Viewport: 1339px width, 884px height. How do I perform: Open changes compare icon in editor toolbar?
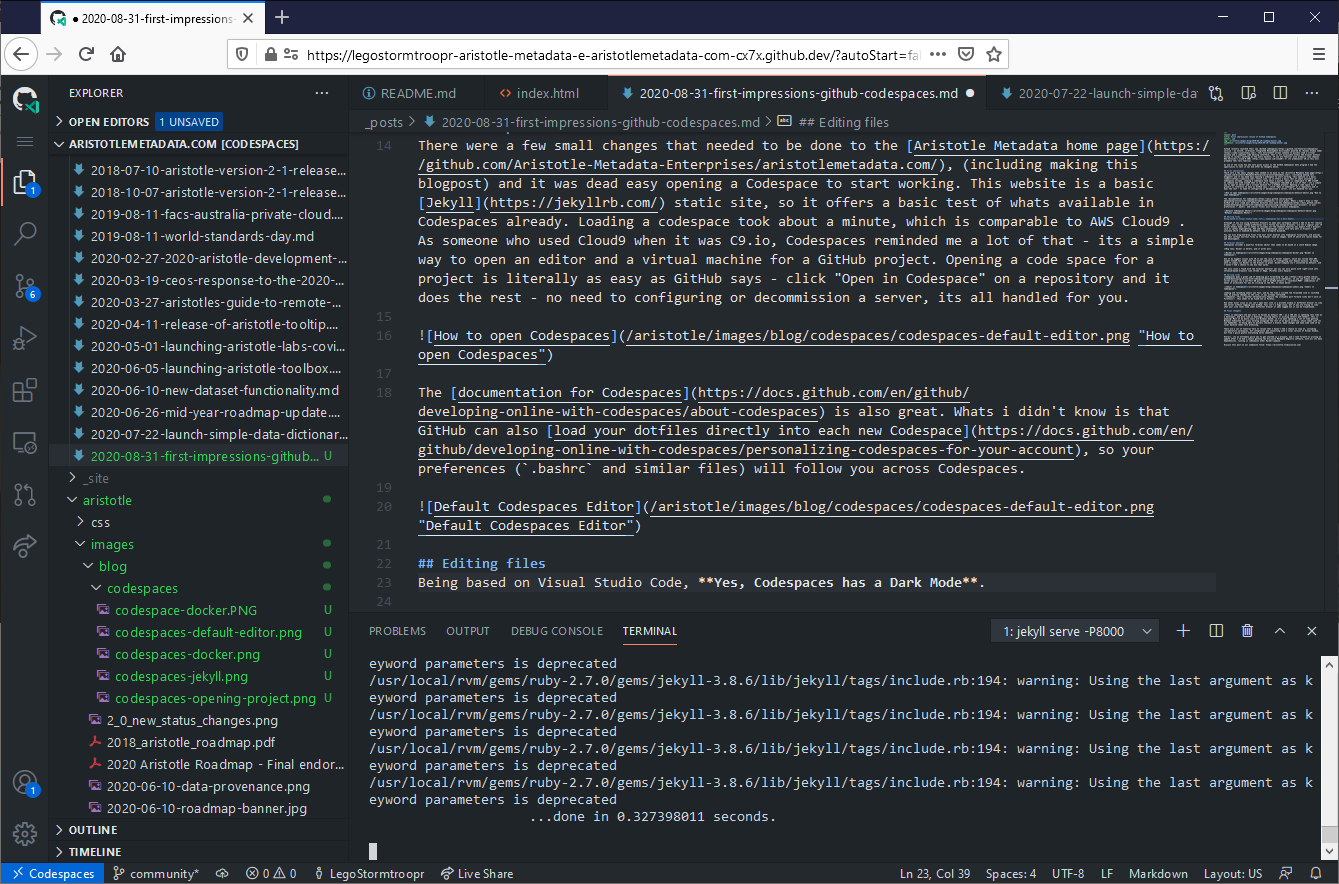pos(1216,93)
